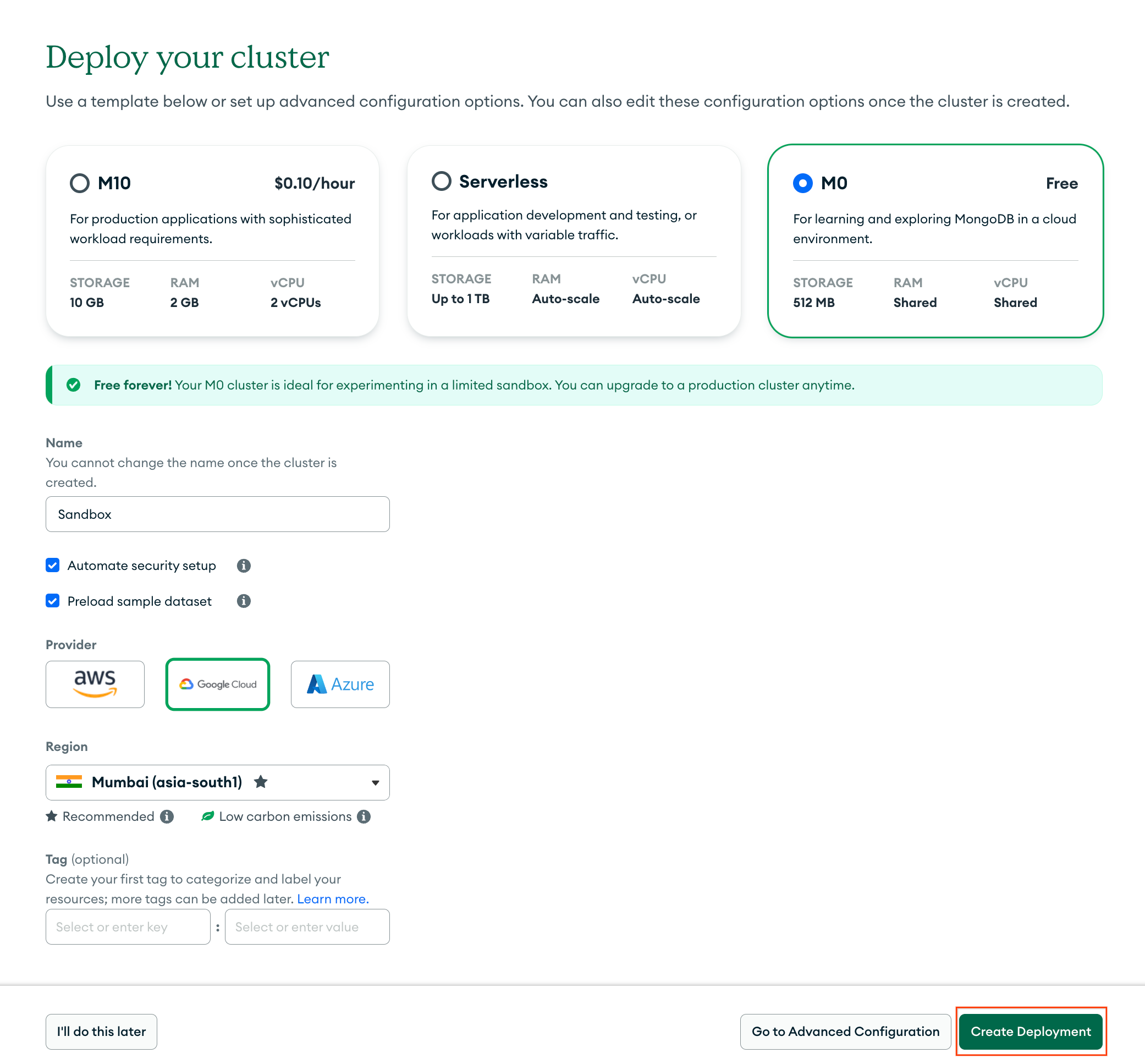The width and height of the screenshot is (1145, 1064).
Task: Click Create Deployment button
Action: tap(1031, 1031)
